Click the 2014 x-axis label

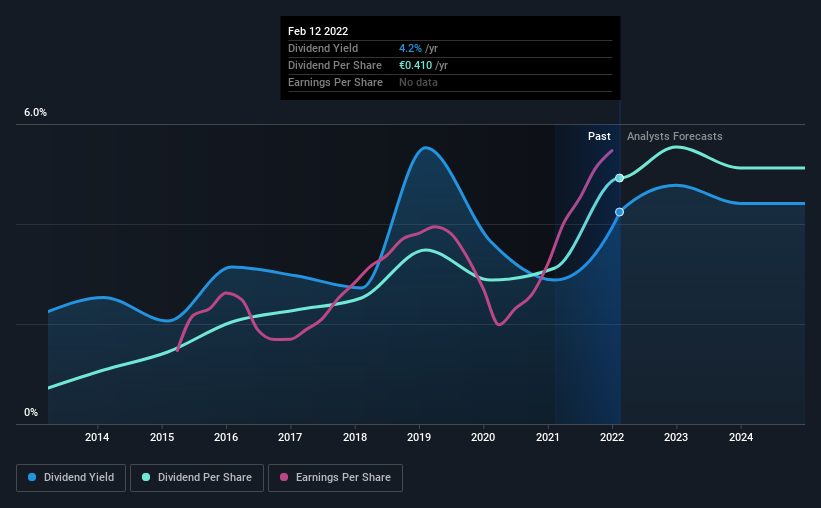pyautogui.click(x=97, y=437)
